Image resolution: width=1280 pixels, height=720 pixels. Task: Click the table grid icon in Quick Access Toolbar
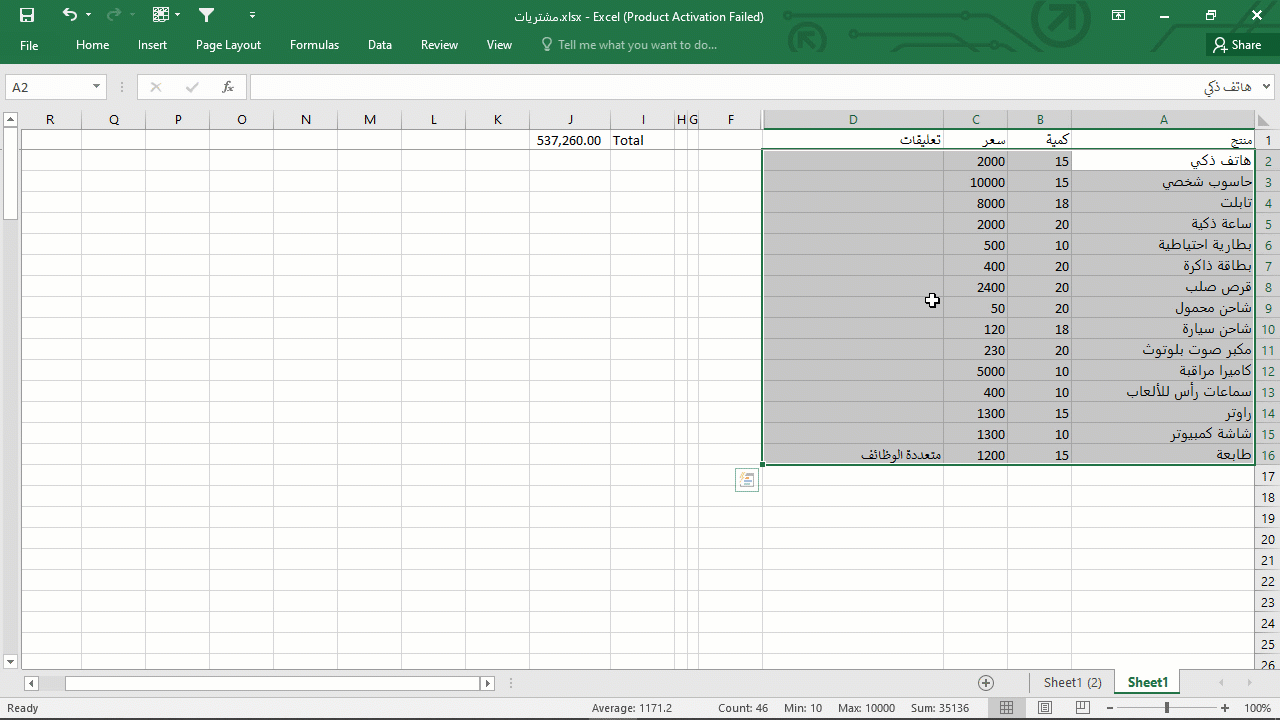pos(161,15)
